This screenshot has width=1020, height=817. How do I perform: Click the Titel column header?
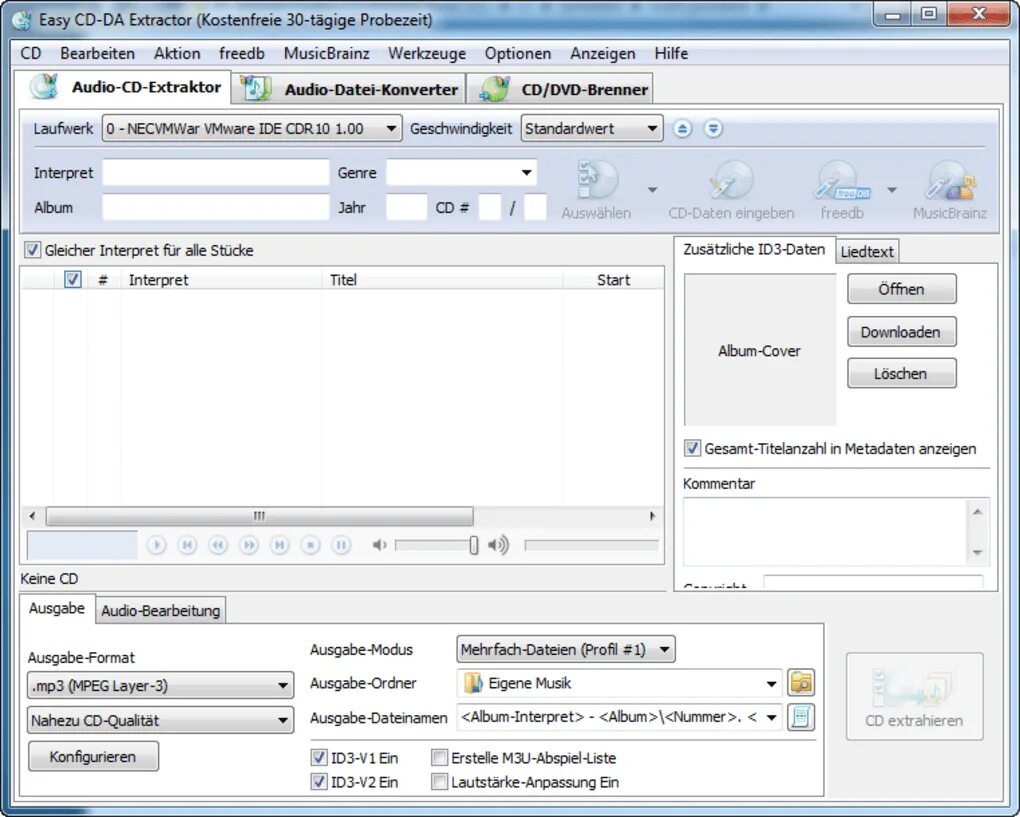tap(442, 280)
